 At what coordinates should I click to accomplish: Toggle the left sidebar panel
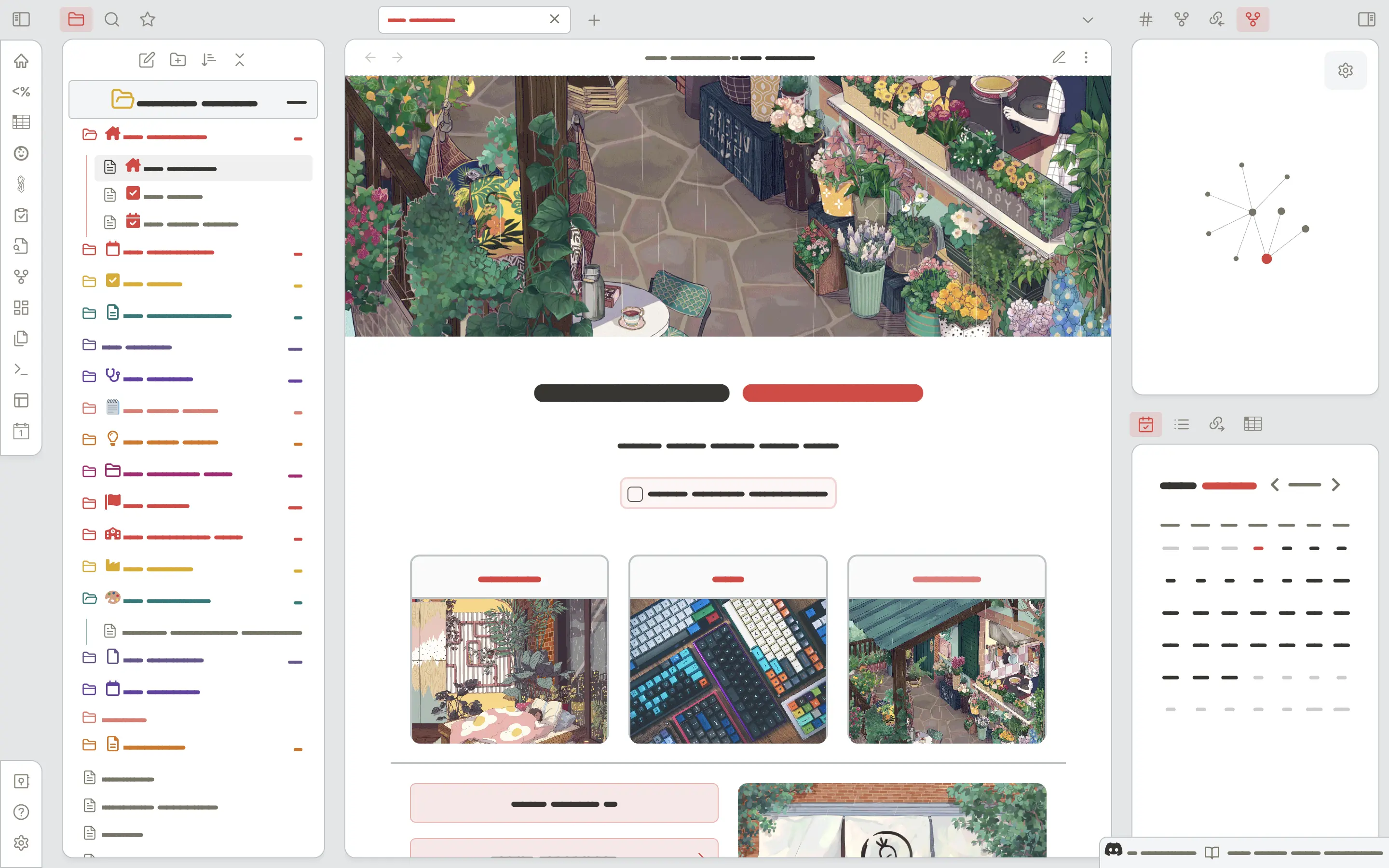click(x=21, y=19)
